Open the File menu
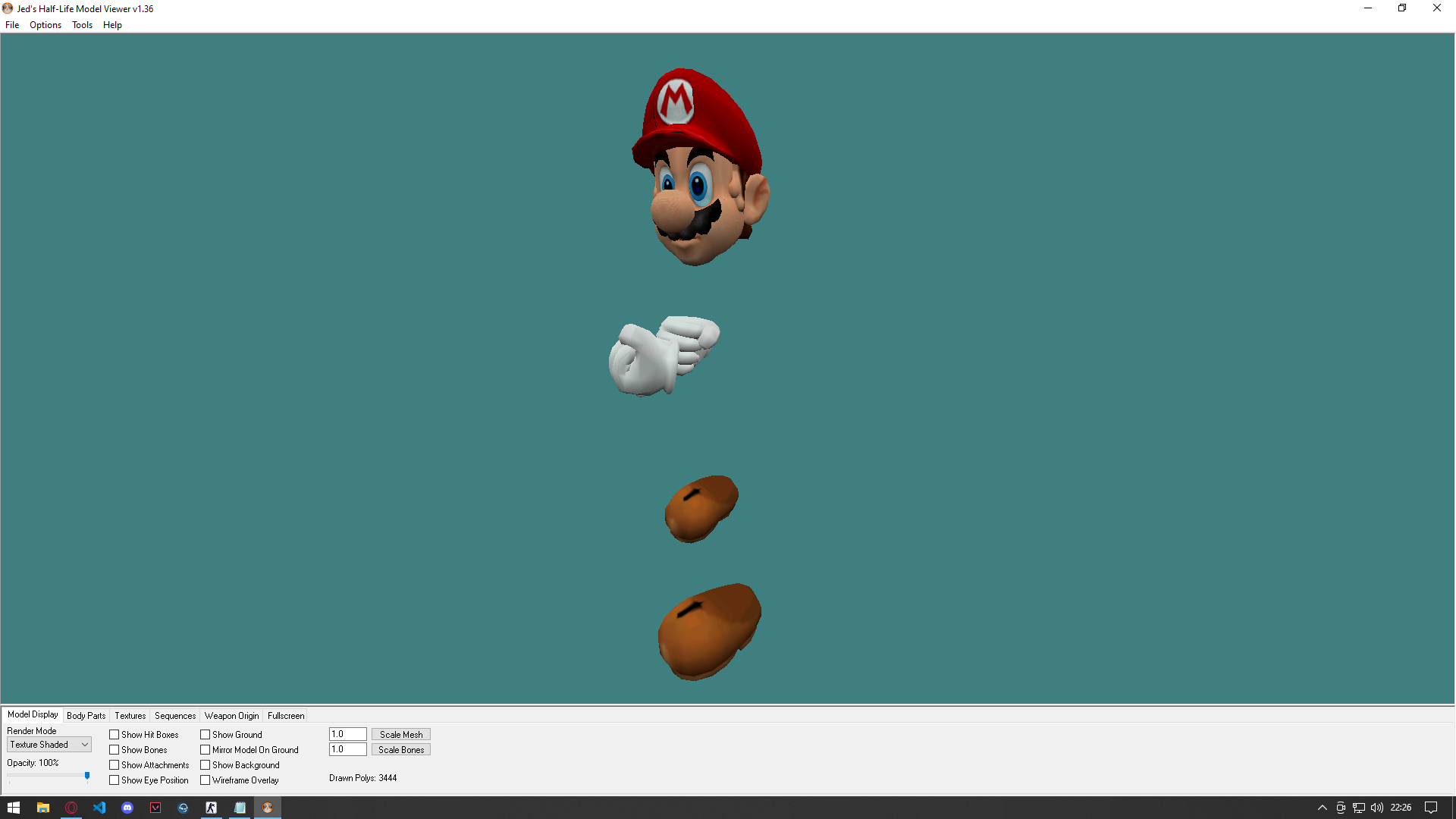1456x819 pixels. (12, 25)
